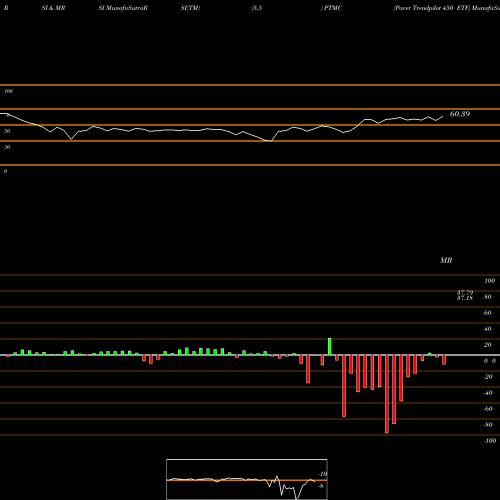Click the 'Pacer Trendpilot 450 ETF' title text

[431, 8]
